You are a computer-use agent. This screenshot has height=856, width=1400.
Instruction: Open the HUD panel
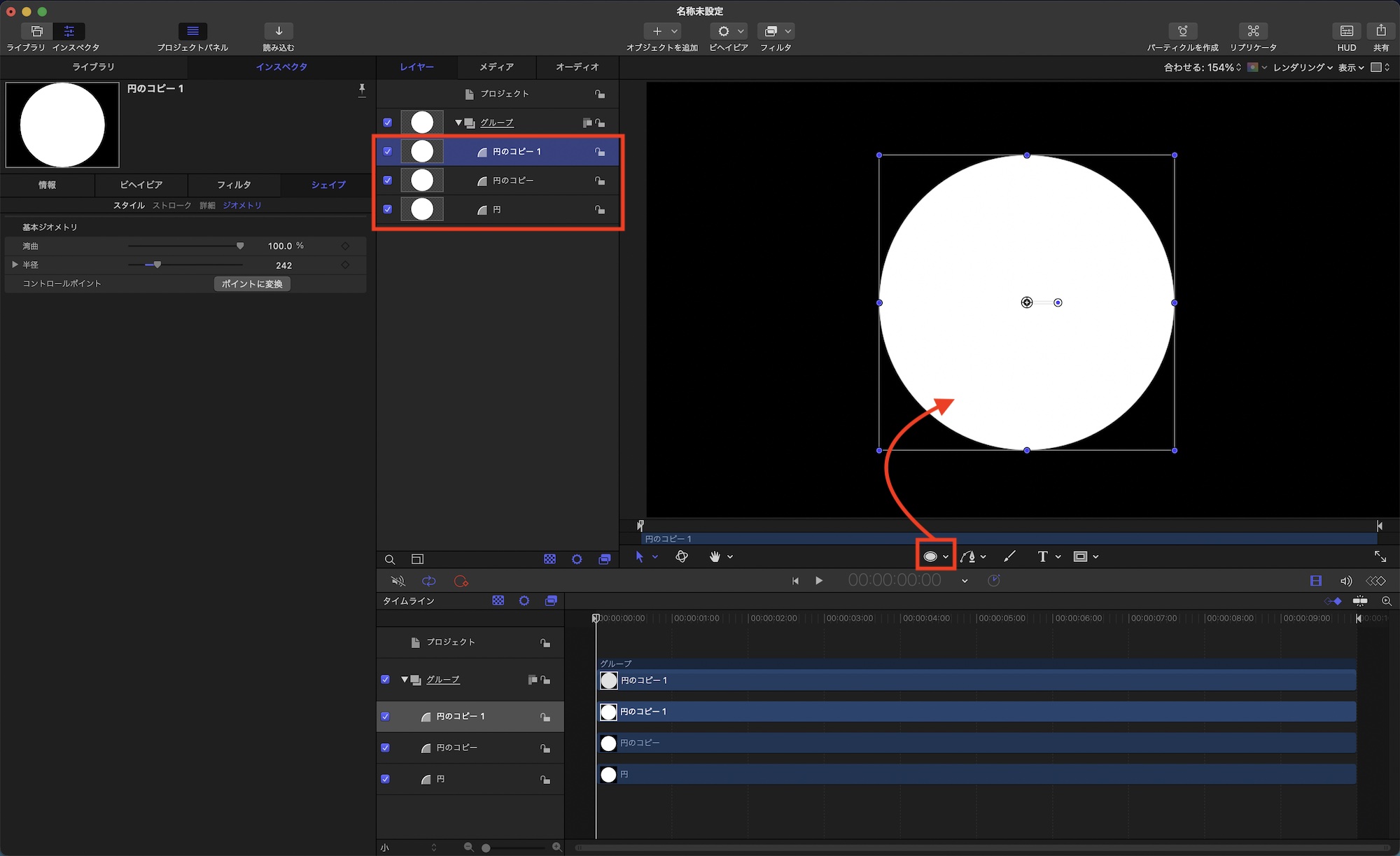point(1346,31)
